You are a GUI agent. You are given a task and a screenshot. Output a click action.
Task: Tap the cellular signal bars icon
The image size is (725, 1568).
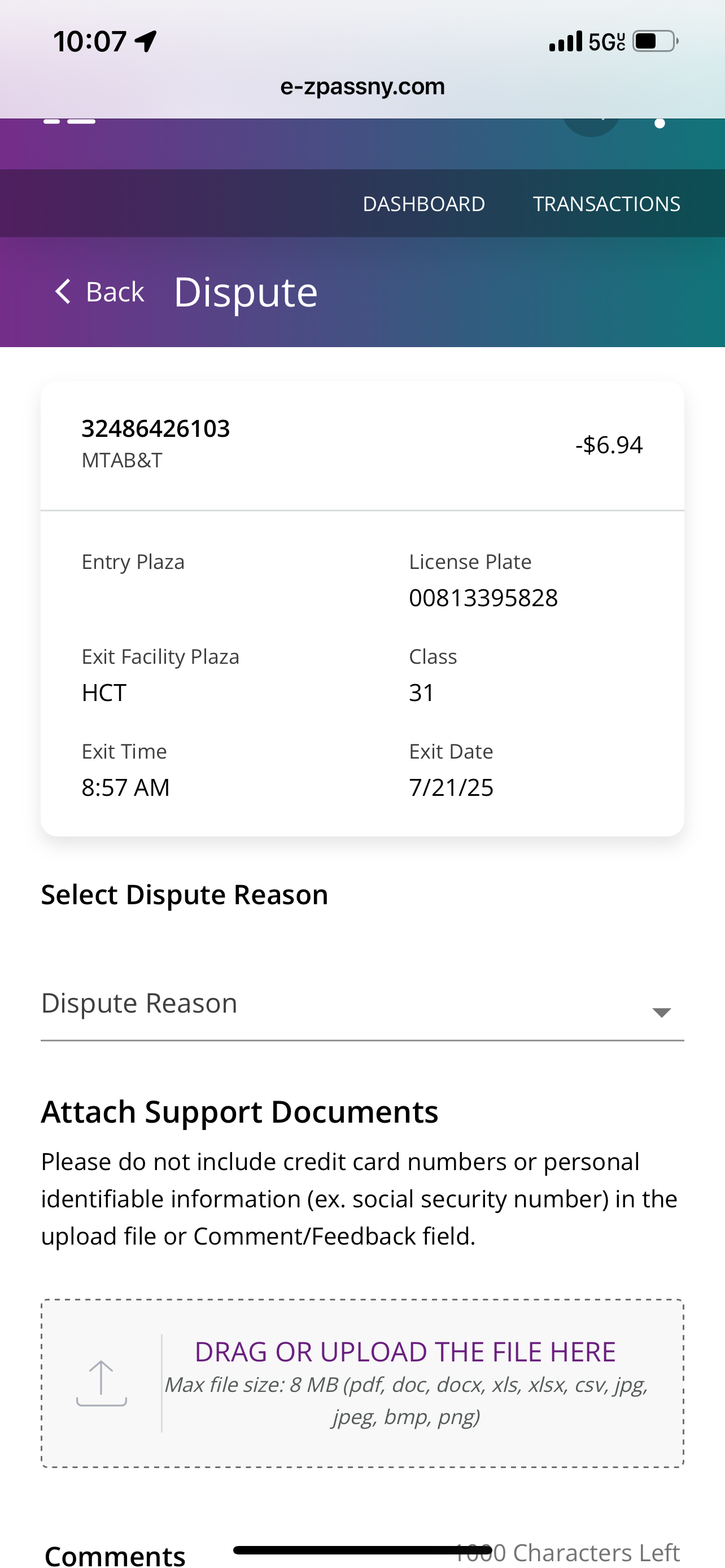pyautogui.click(x=566, y=41)
